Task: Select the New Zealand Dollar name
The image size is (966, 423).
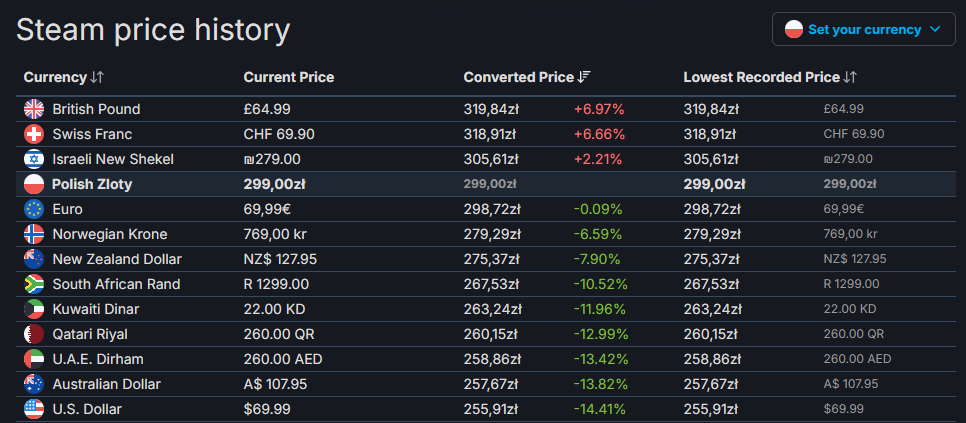Action: 117,259
